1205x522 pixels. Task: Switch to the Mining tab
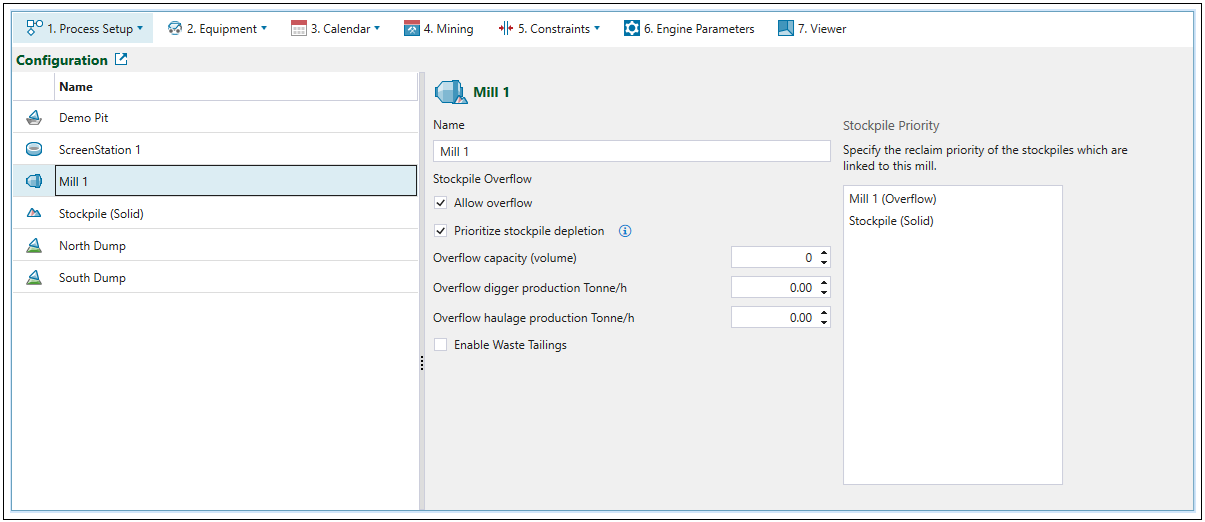(x=439, y=28)
